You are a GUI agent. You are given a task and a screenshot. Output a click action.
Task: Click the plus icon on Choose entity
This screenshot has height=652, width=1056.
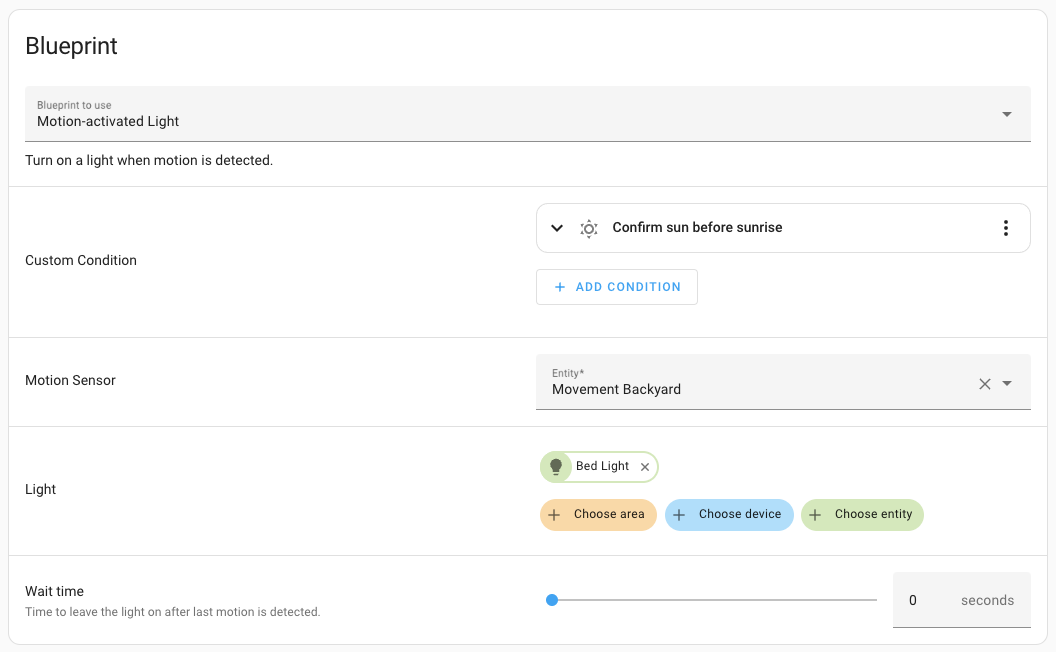click(815, 515)
